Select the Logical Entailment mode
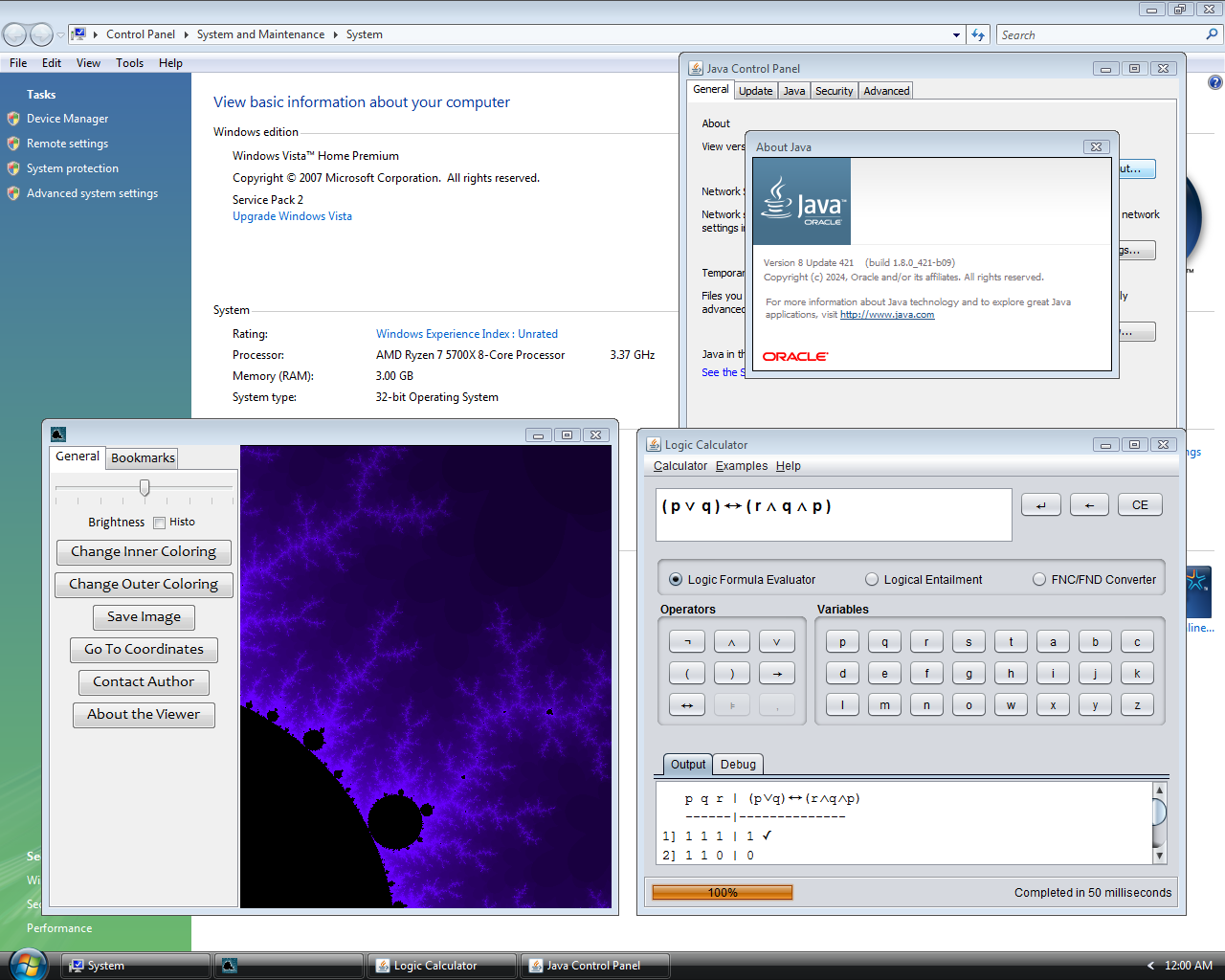The height and width of the screenshot is (980, 1225). (872, 578)
